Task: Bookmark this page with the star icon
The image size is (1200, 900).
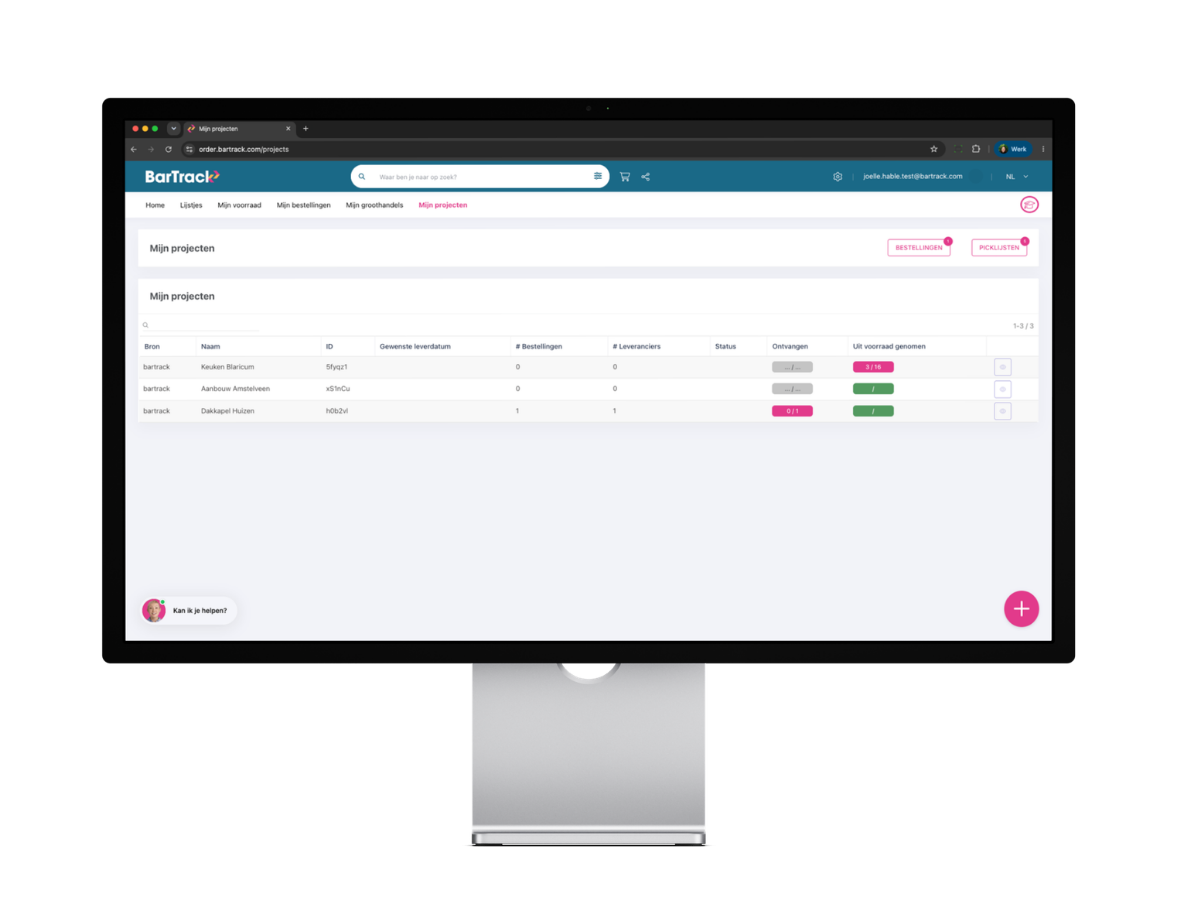Action: point(934,149)
